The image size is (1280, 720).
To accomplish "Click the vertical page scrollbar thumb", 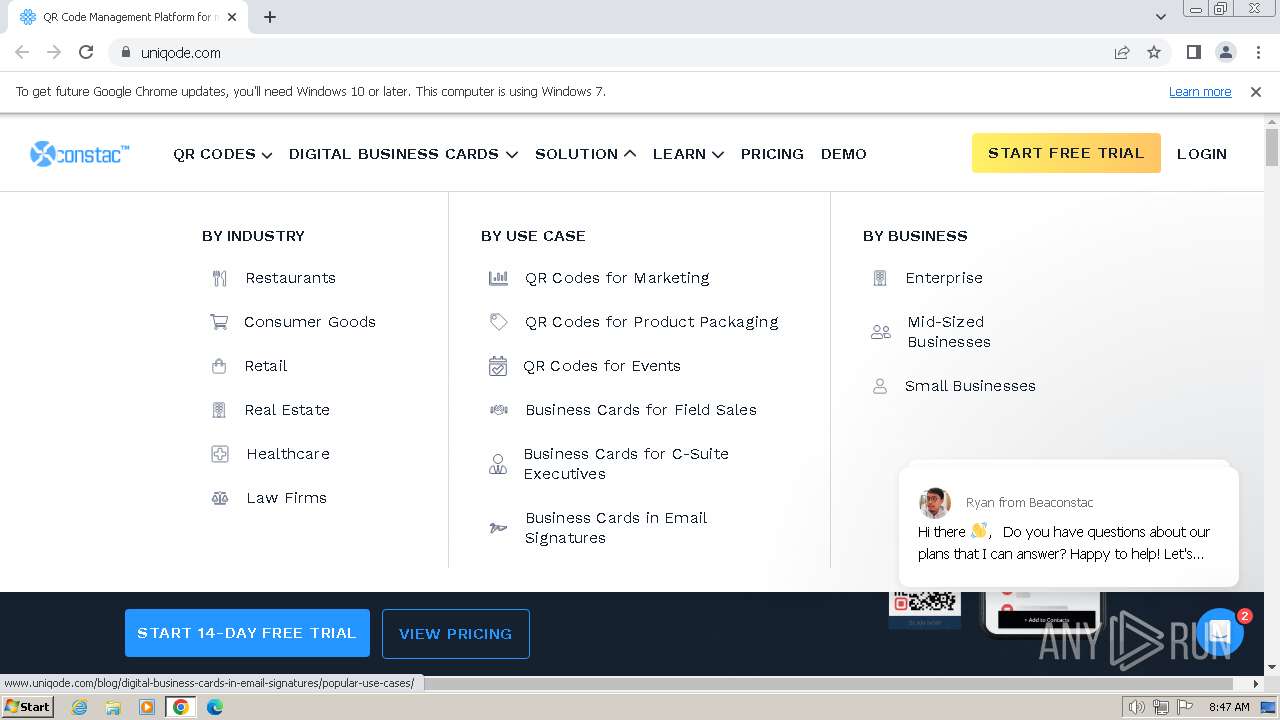I will tap(1272, 148).
